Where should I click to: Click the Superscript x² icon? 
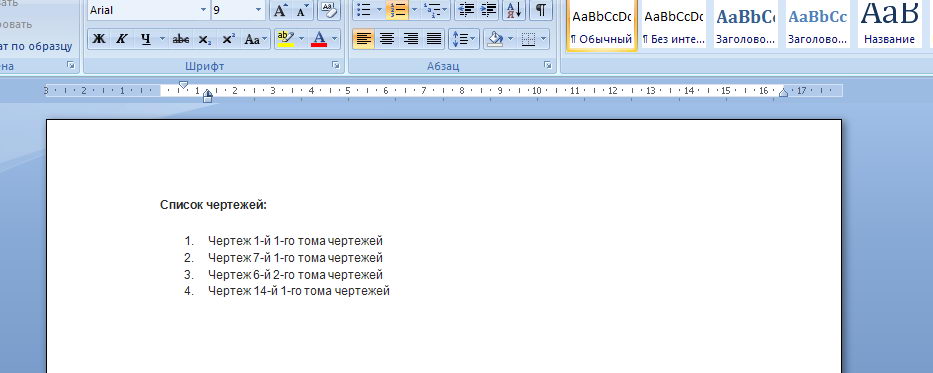(x=228, y=39)
